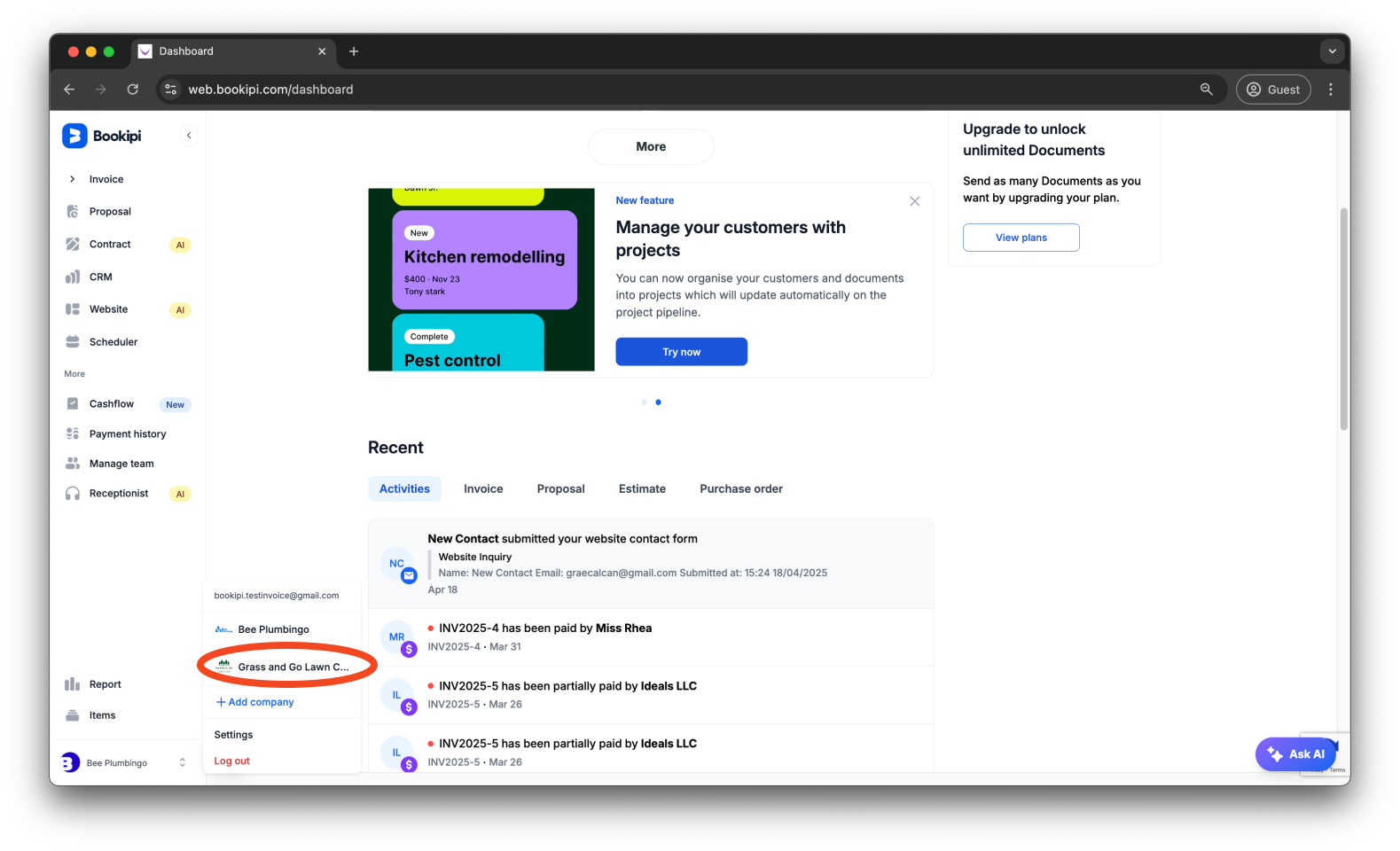Reload the page

(133, 90)
